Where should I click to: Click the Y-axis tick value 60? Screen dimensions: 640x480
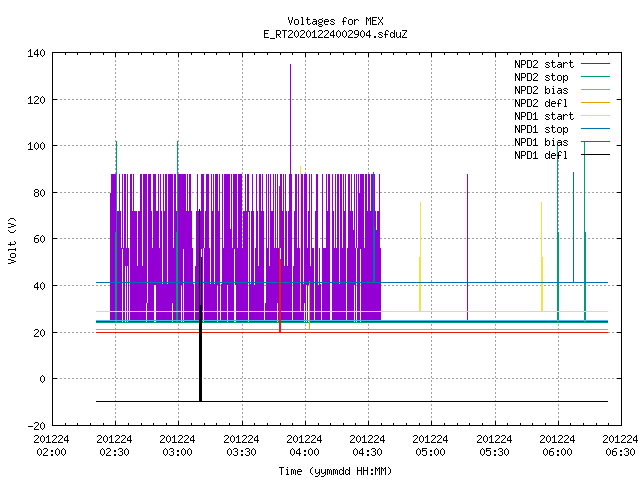pos(40,239)
